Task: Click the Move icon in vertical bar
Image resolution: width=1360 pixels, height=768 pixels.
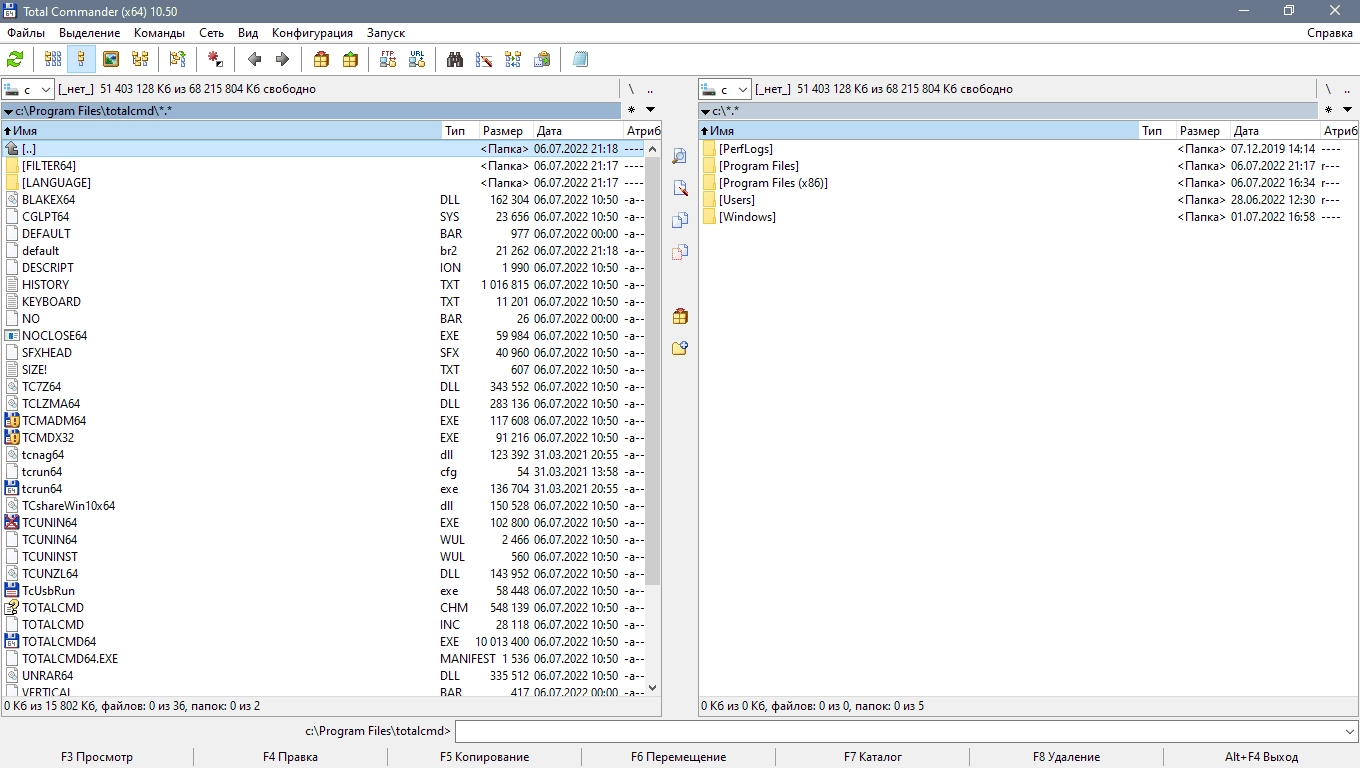Action: pos(680,252)
